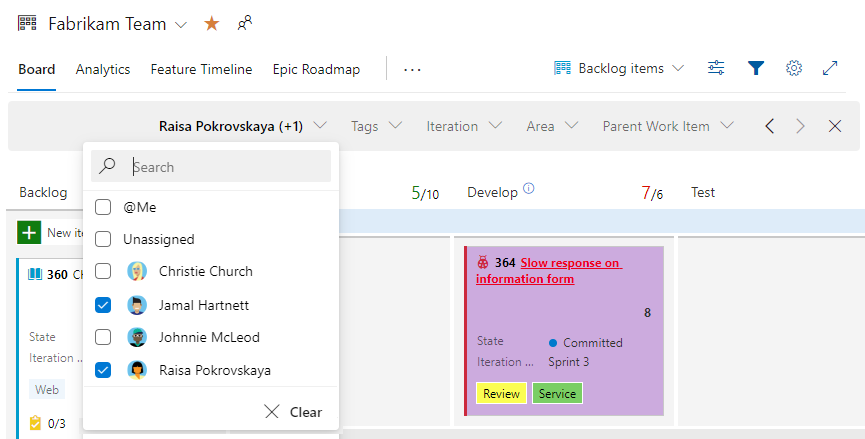Click Raisa Pokrovskaya's avatar in list
Screen dimensions: 865x439
137,370
